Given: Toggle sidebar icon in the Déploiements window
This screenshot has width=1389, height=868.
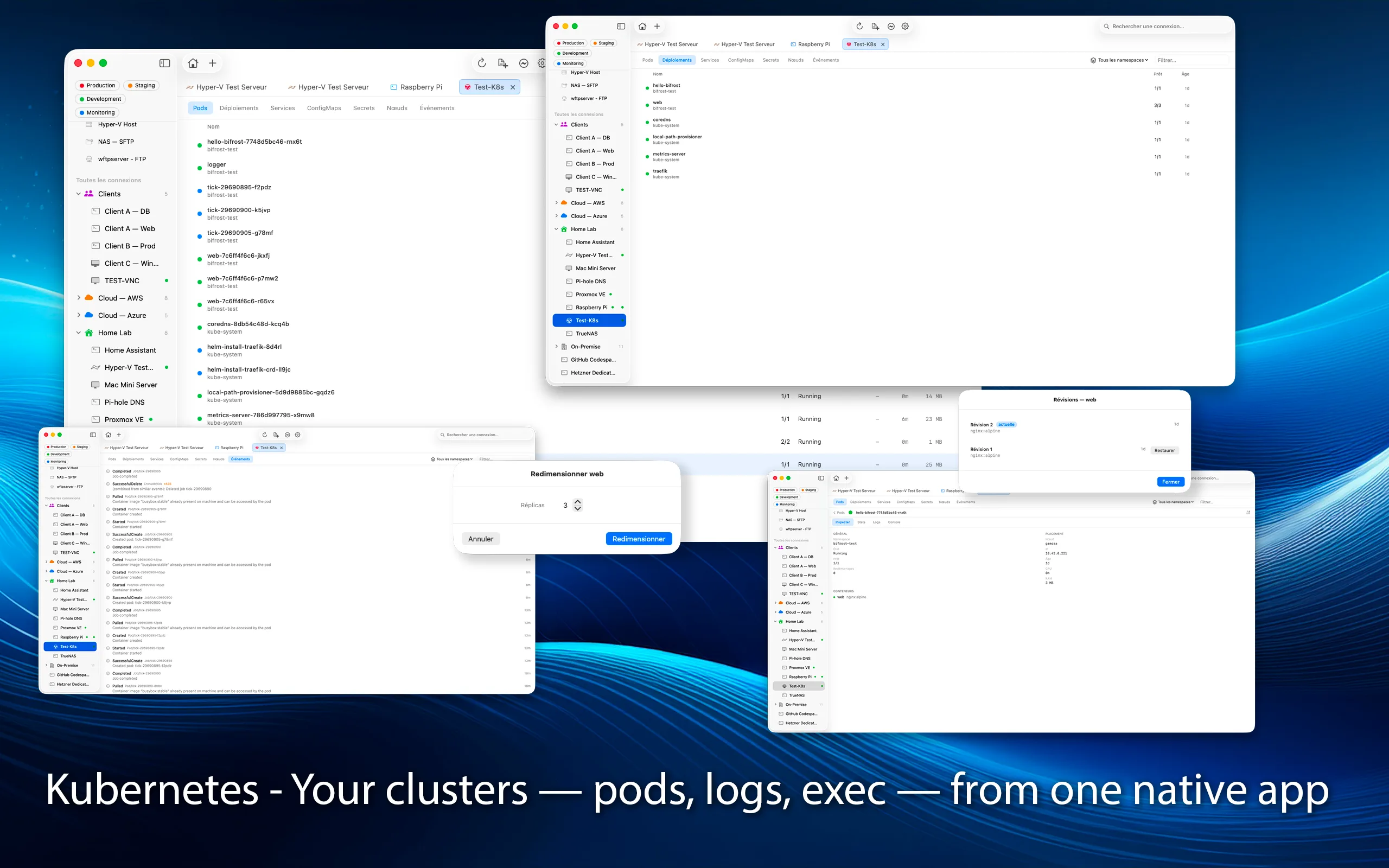Looking at the screenshot, I should click(621, 27).
